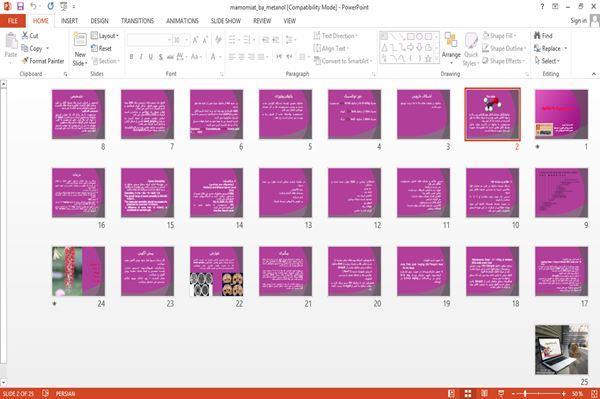Viewport: 600px width, 399px height.
Task: Click the Format Painter brush icon
Action: (25, 61)
